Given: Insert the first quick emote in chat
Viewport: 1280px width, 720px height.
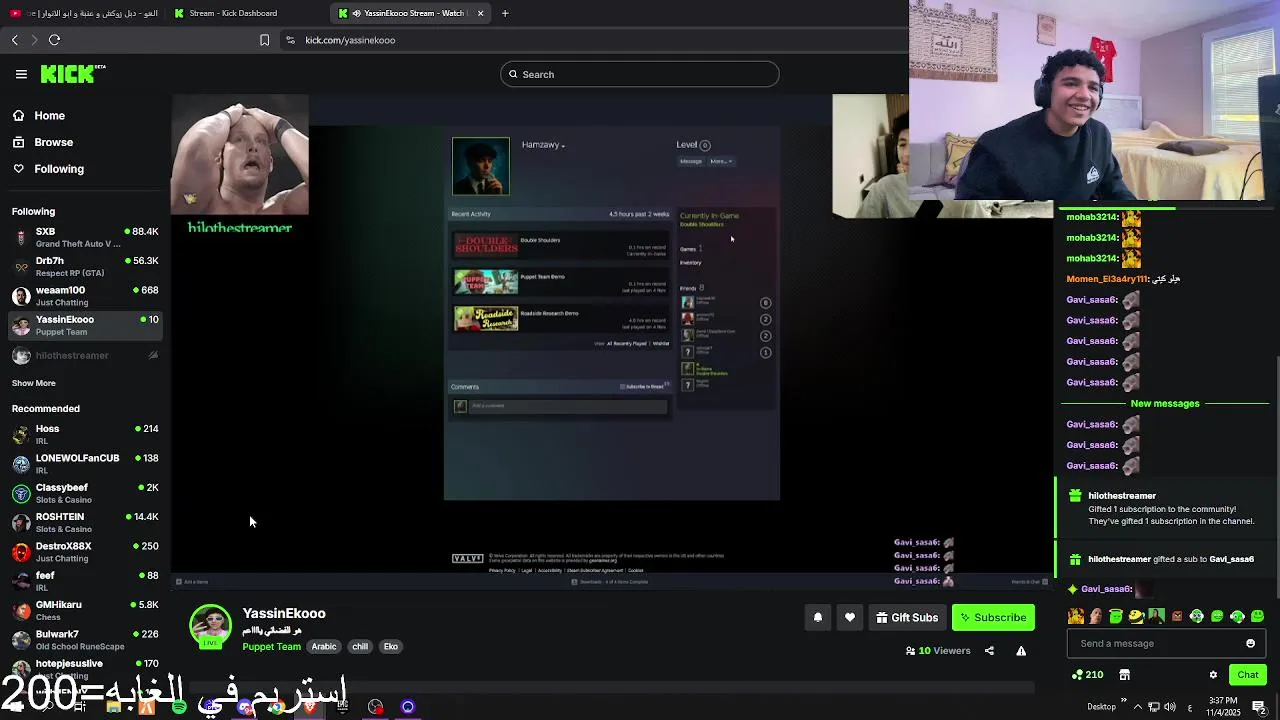Looking at the screenshot, I should pos(1075,617).
